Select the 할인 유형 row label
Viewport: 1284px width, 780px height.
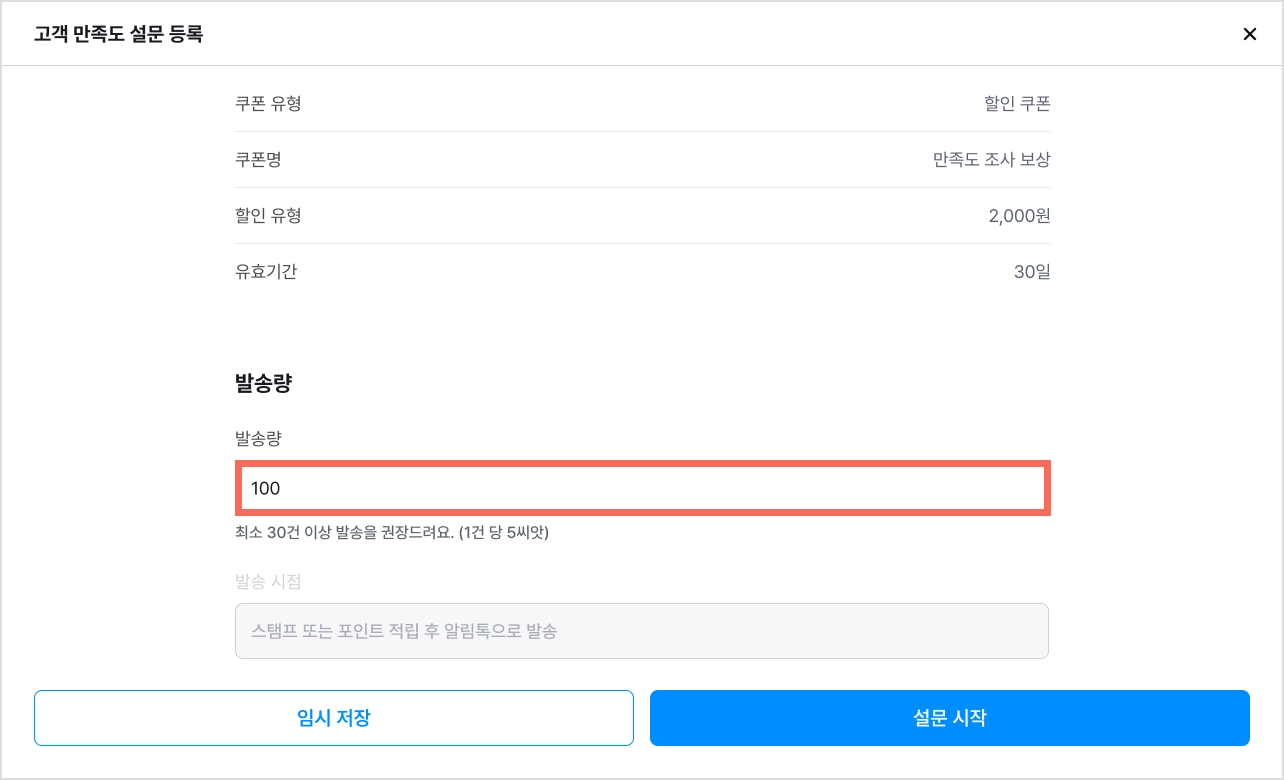(268, 215)
